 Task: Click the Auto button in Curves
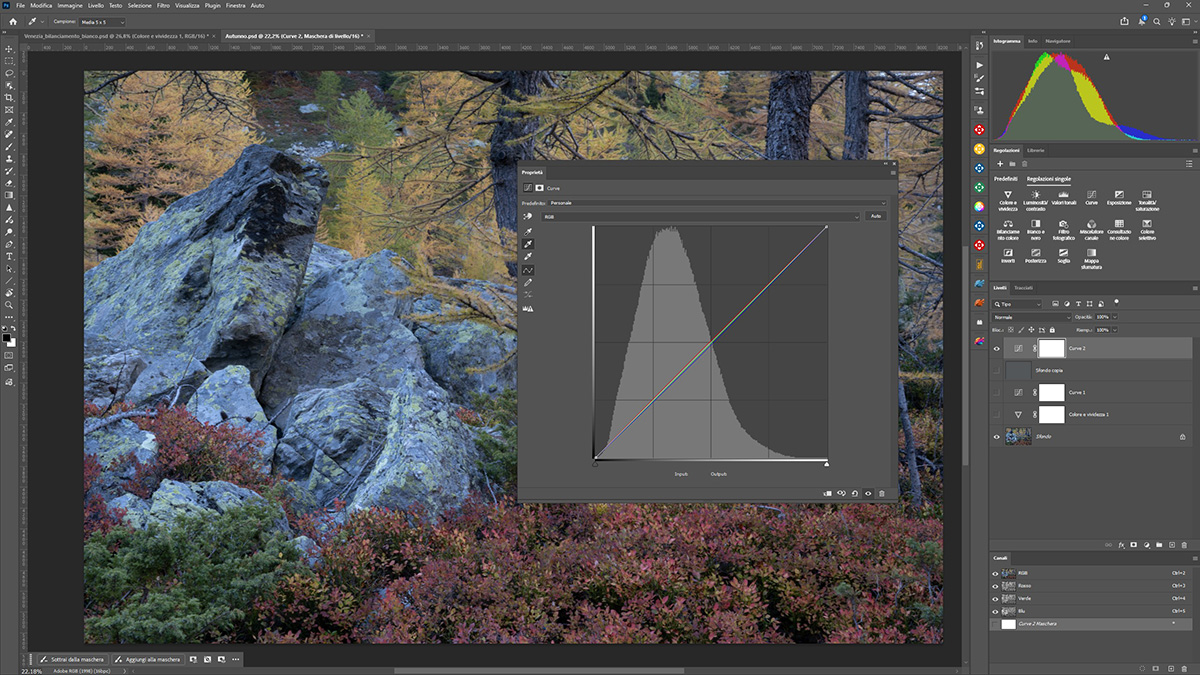point(875,216)
